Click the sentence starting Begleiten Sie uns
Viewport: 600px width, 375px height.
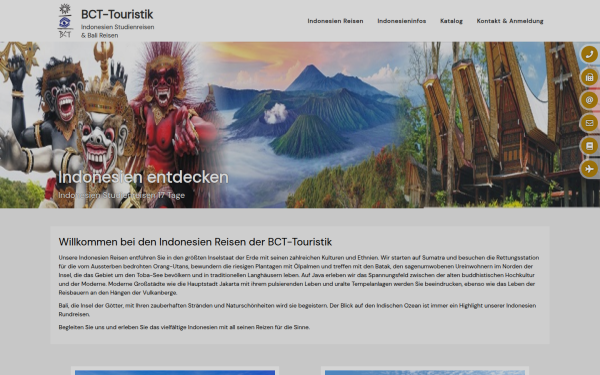pyautogui.click(x=184, y=327)
